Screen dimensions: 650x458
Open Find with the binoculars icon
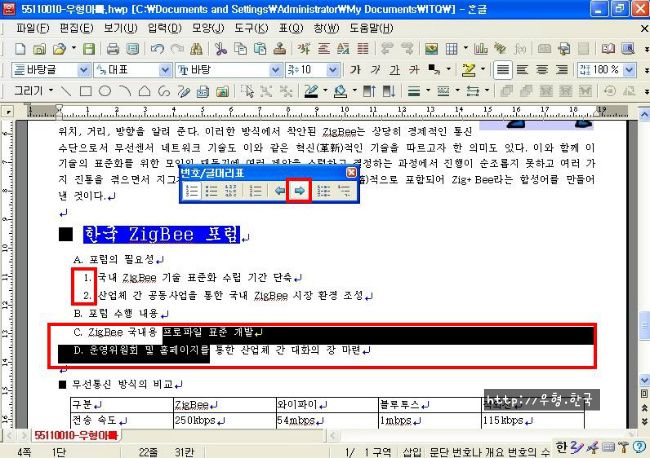(196, 49)
